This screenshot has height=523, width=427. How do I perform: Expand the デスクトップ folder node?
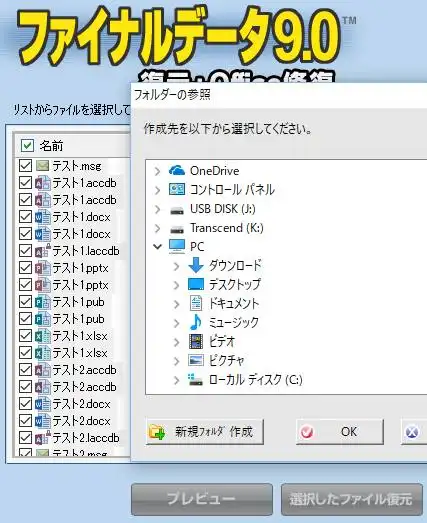click(176, 285)
